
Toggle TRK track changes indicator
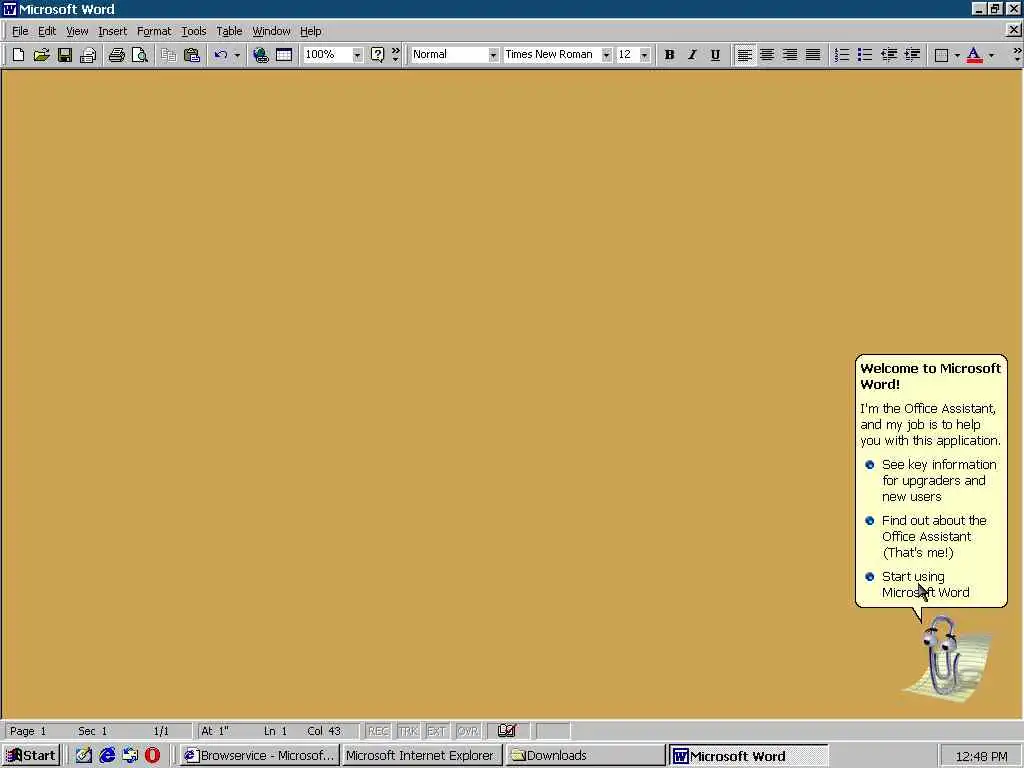[x=408, y=731]
